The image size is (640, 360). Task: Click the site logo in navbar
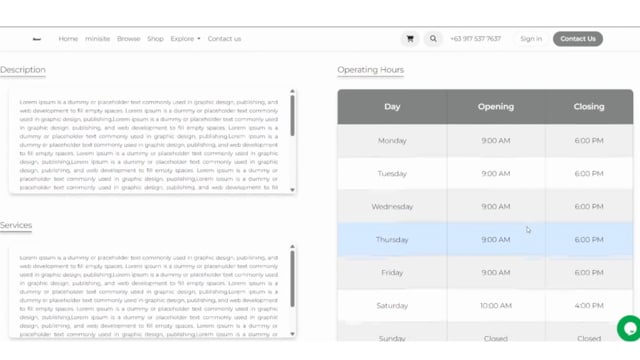point(37,39)
